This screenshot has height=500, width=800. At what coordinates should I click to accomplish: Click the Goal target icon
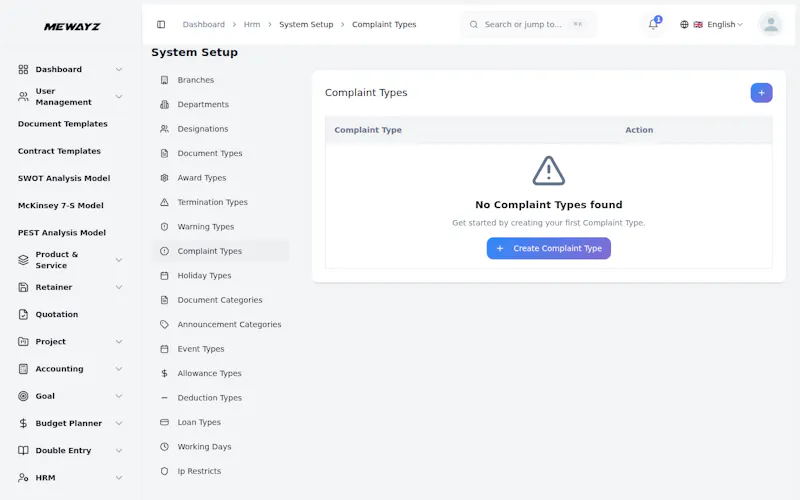[23, 396]
